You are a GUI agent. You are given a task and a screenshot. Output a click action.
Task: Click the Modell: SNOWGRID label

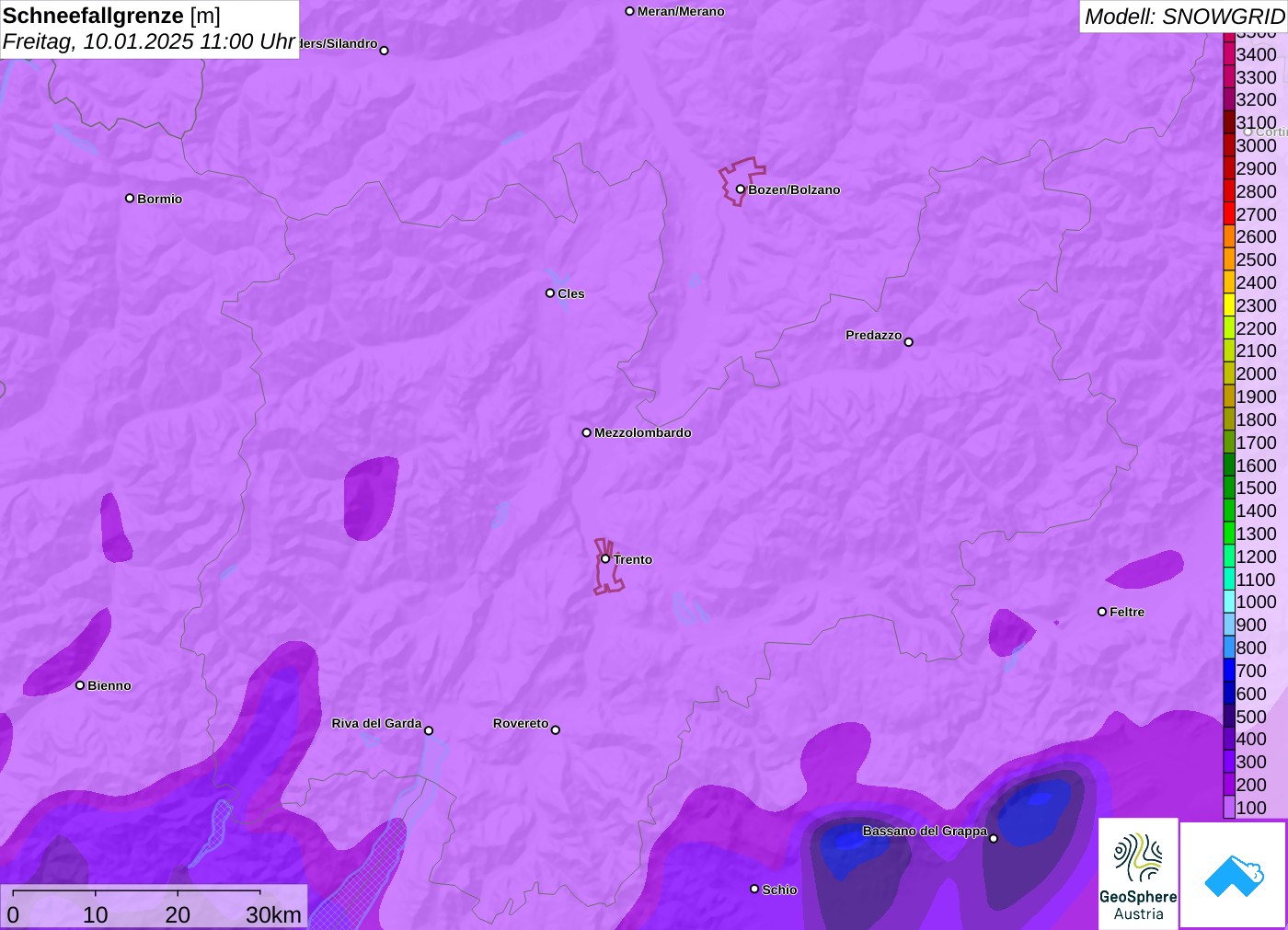(1184, 17)
